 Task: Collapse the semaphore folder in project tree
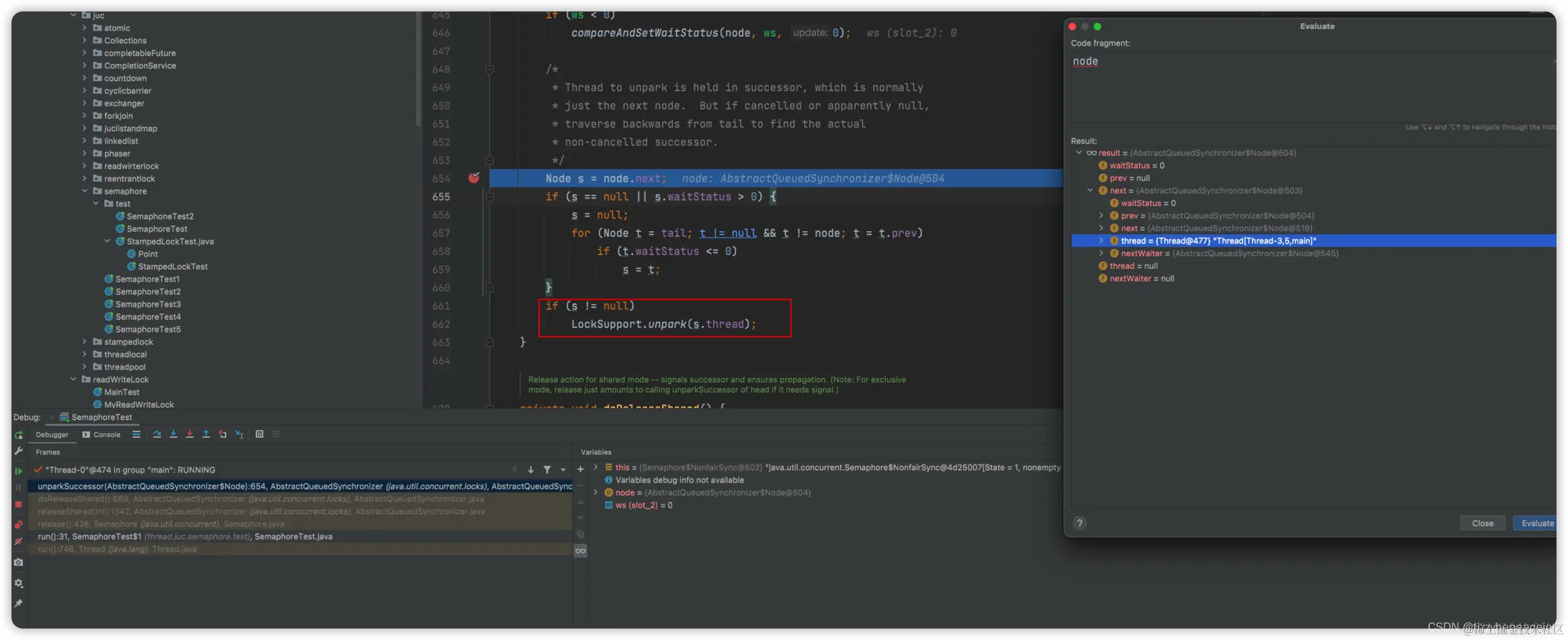[85, 191]
